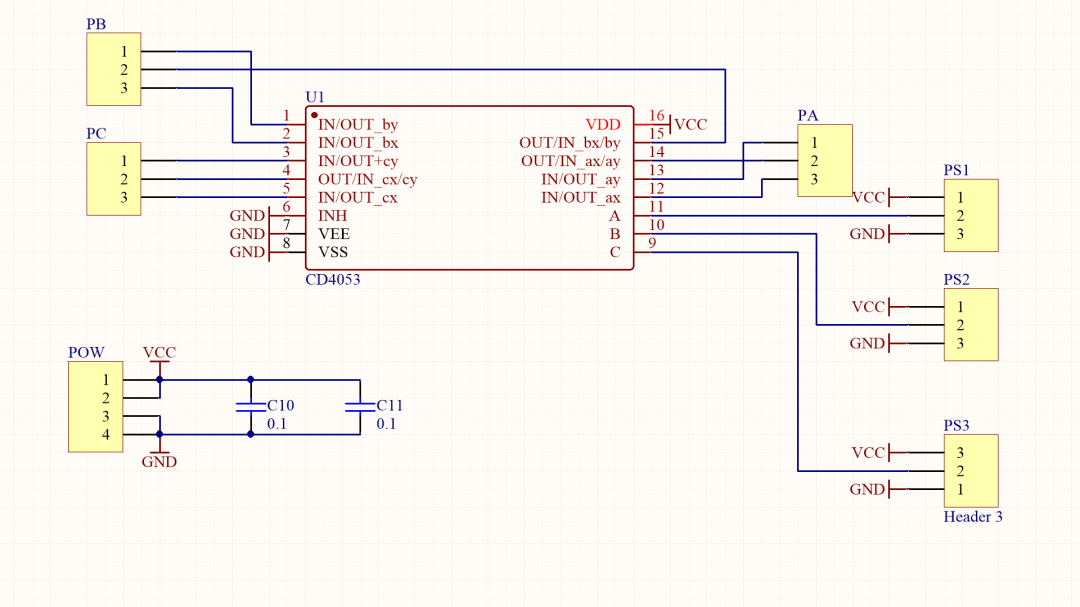Select capacitor C11 symbol
1080x607 pixels.
[x=360, y=407]
